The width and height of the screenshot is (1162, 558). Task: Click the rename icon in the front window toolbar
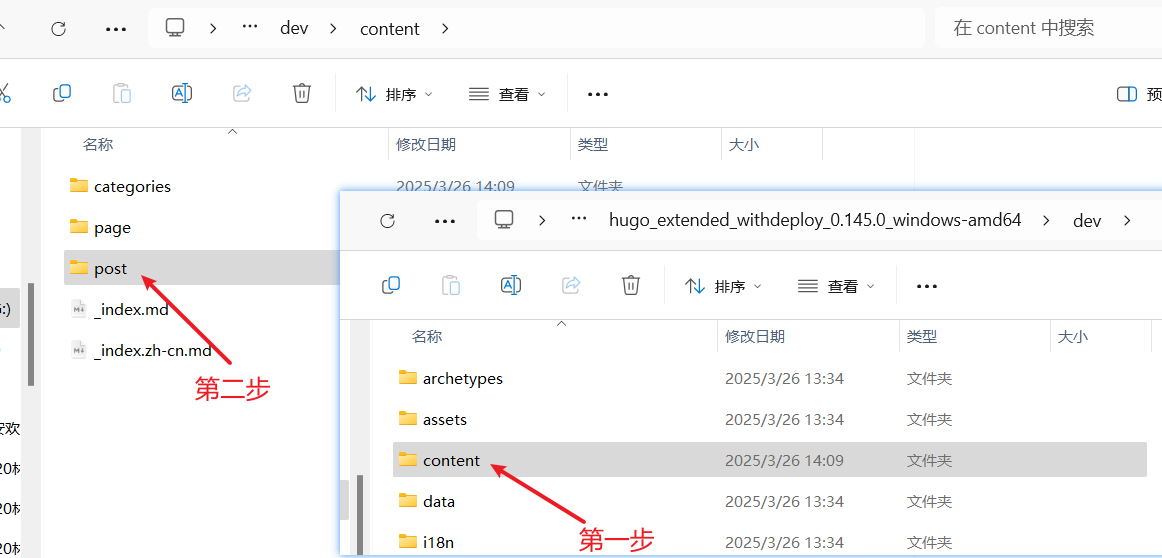click(510, 285)
